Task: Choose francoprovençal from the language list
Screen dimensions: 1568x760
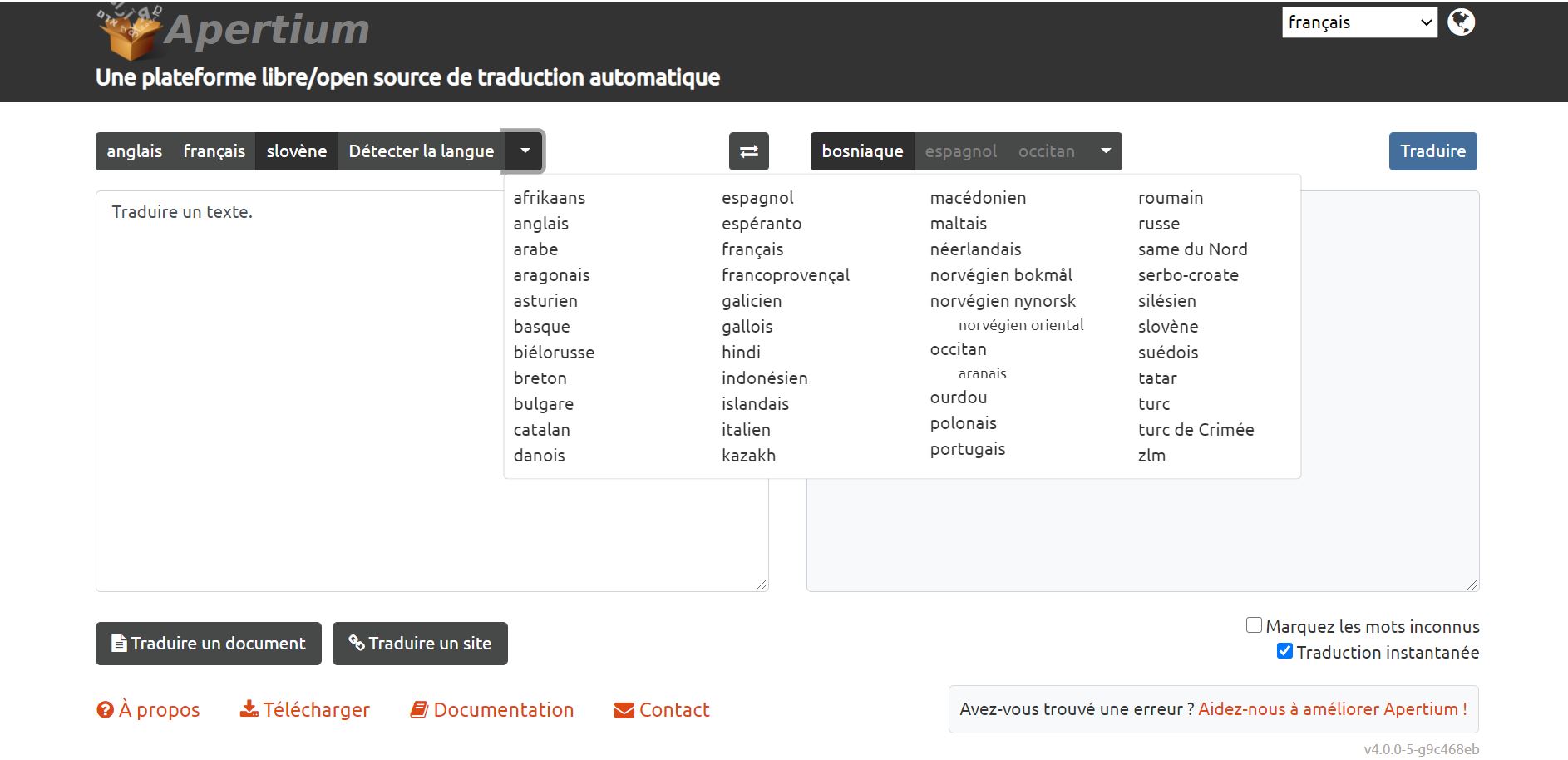Action: pos(786,275)
